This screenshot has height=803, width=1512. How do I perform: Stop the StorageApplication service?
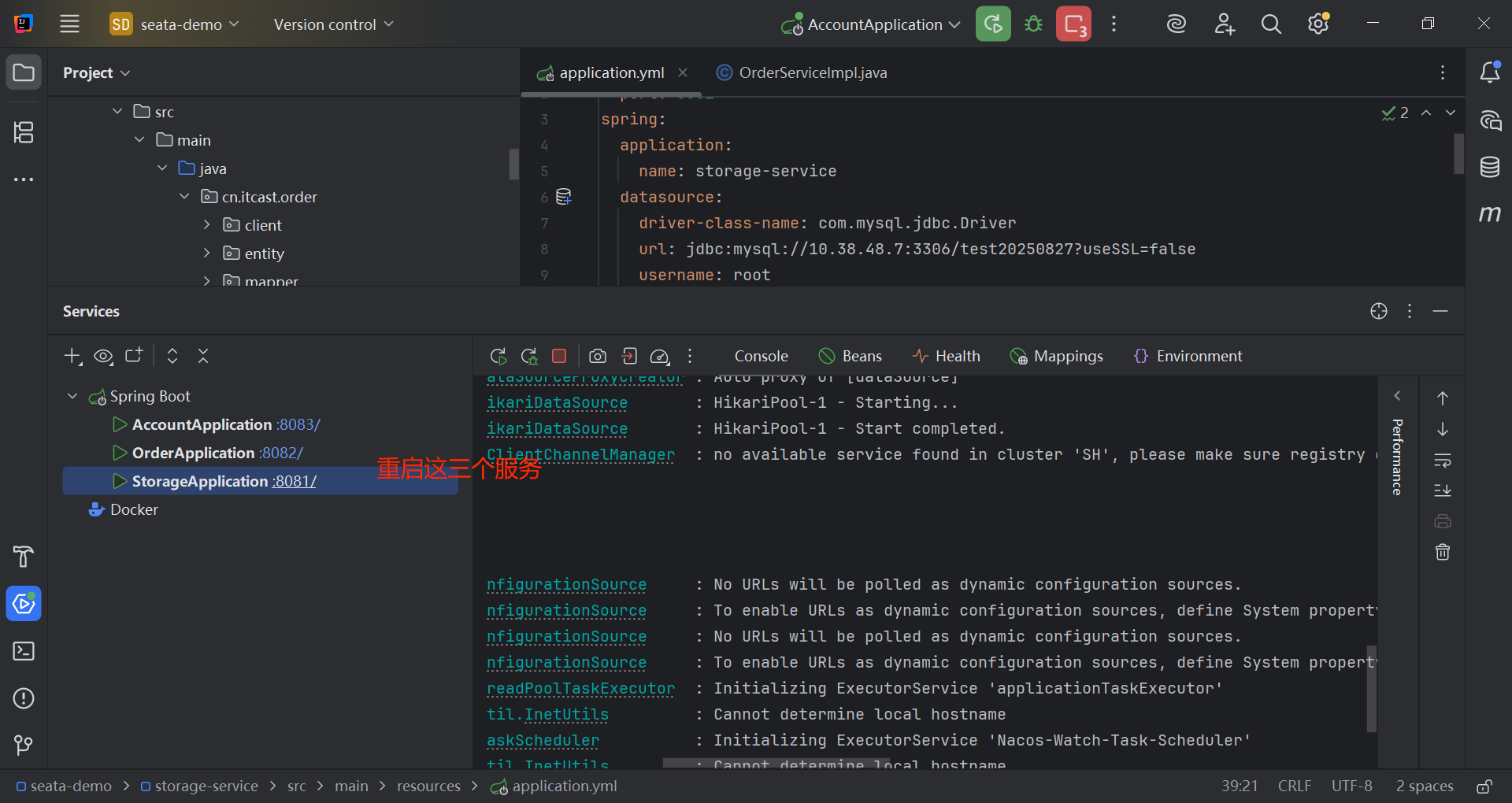click(x=559, y=356)
